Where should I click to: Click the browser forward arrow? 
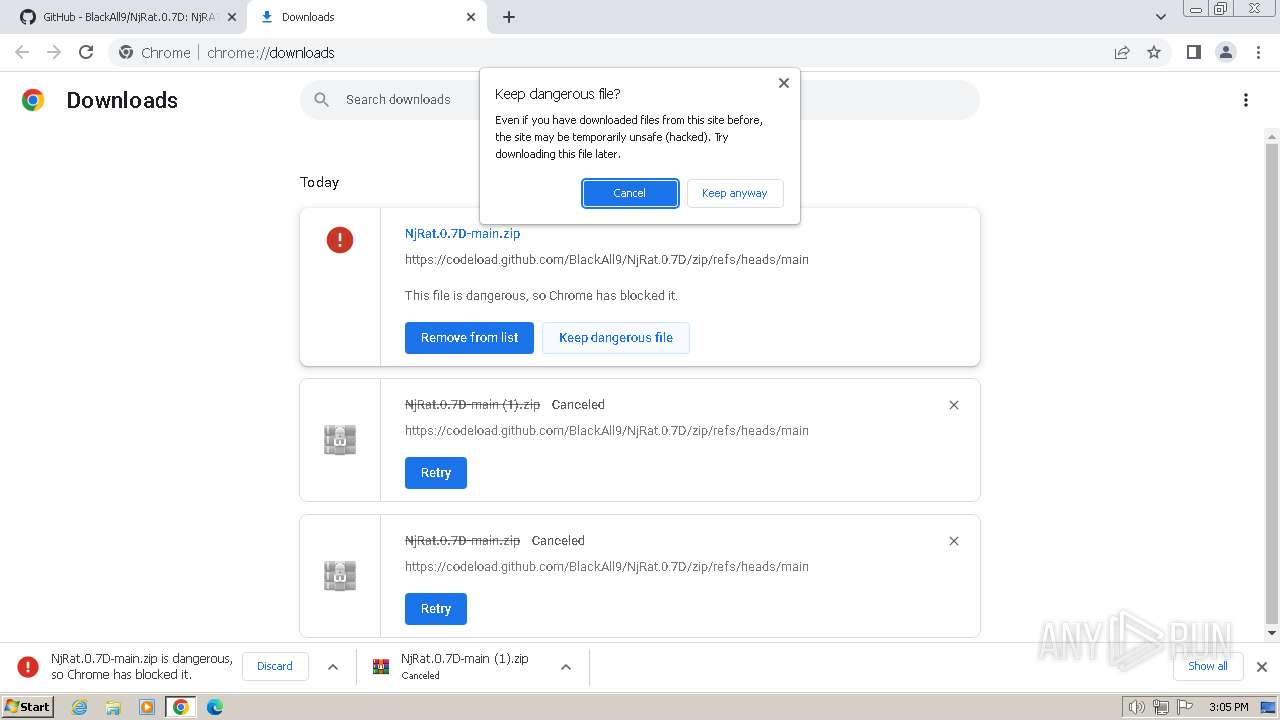pos(54,52)
